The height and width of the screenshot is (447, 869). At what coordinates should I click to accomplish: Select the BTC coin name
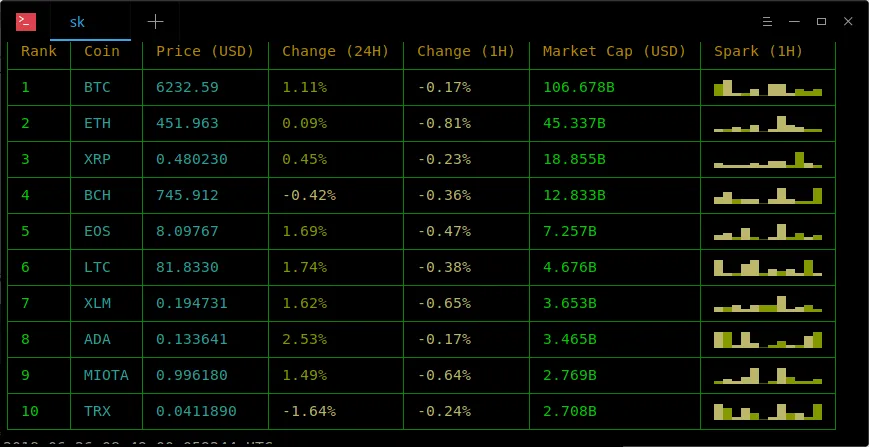[x=97, y=88]
